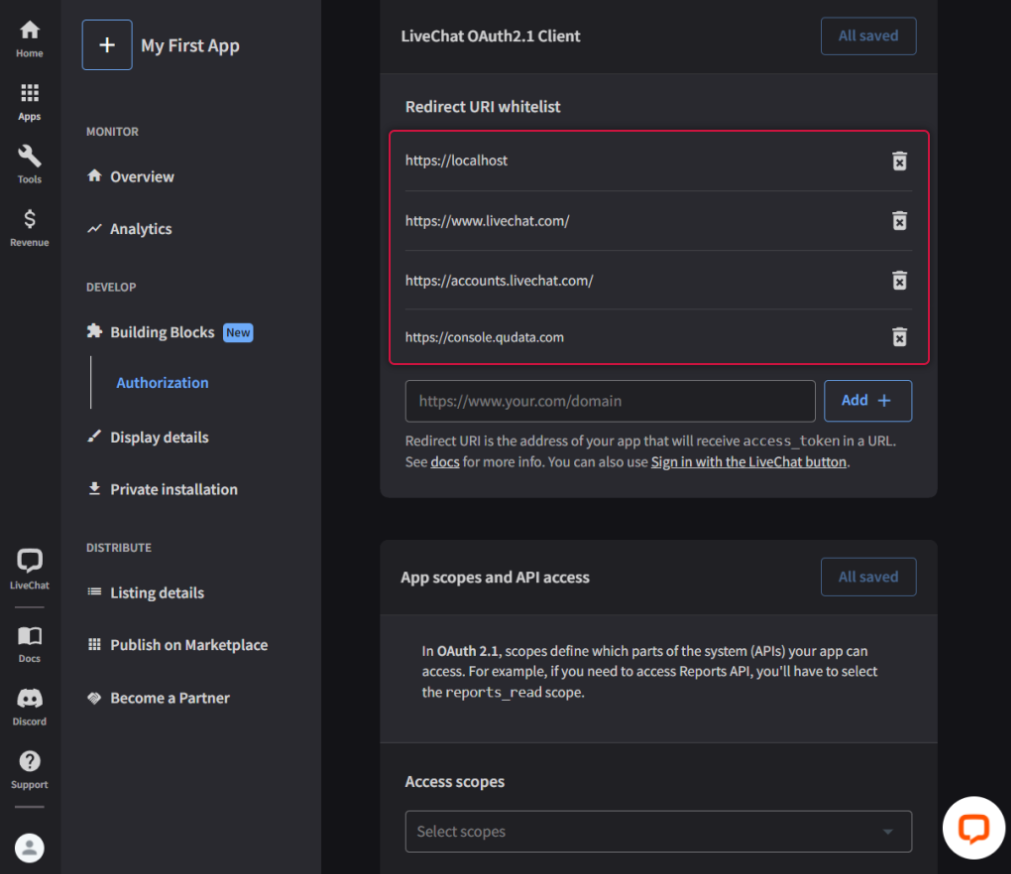
Task: Expand the Select scopes dropdown
Action: 658,832
